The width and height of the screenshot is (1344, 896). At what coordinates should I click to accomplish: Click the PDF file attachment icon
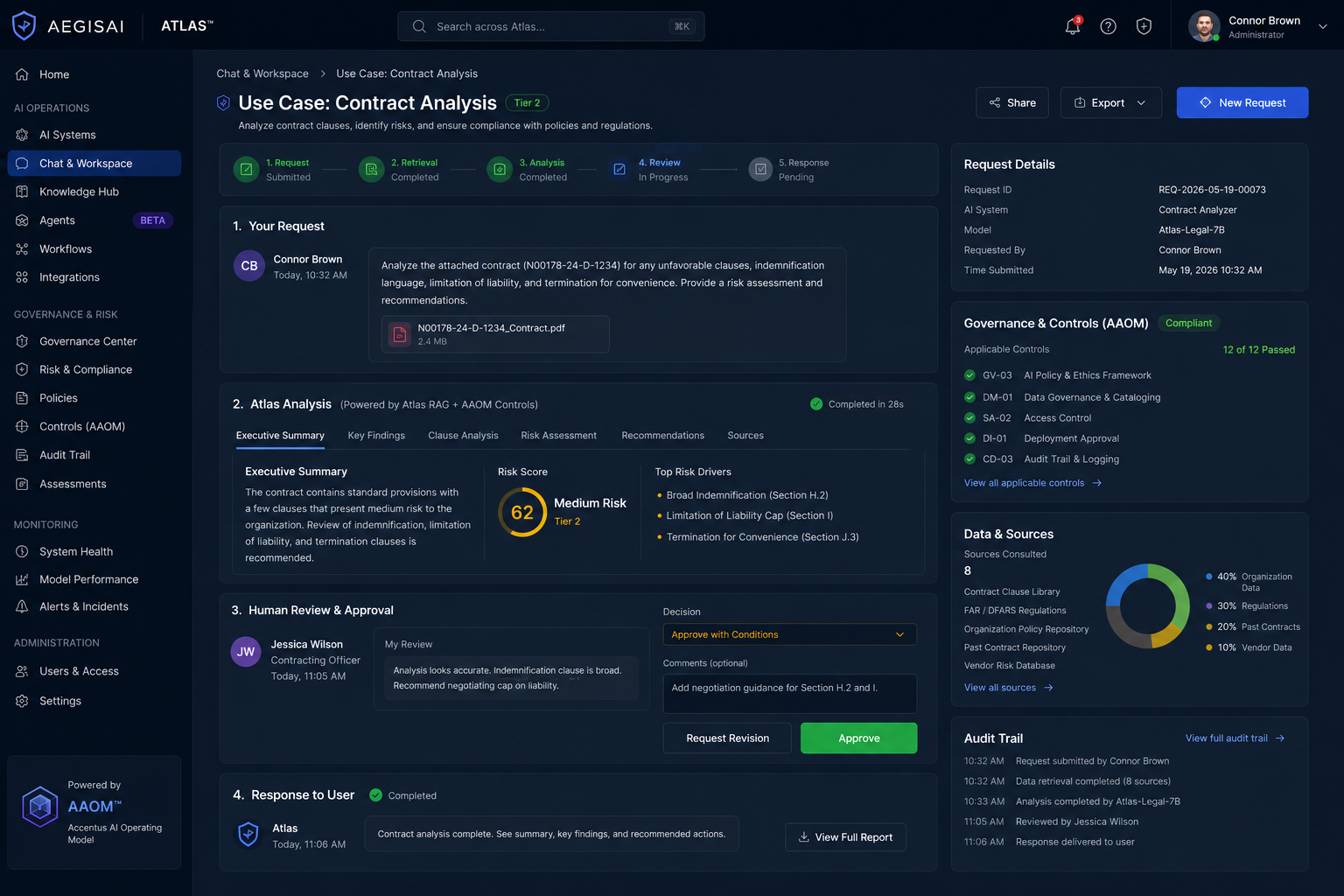(399, 334)
